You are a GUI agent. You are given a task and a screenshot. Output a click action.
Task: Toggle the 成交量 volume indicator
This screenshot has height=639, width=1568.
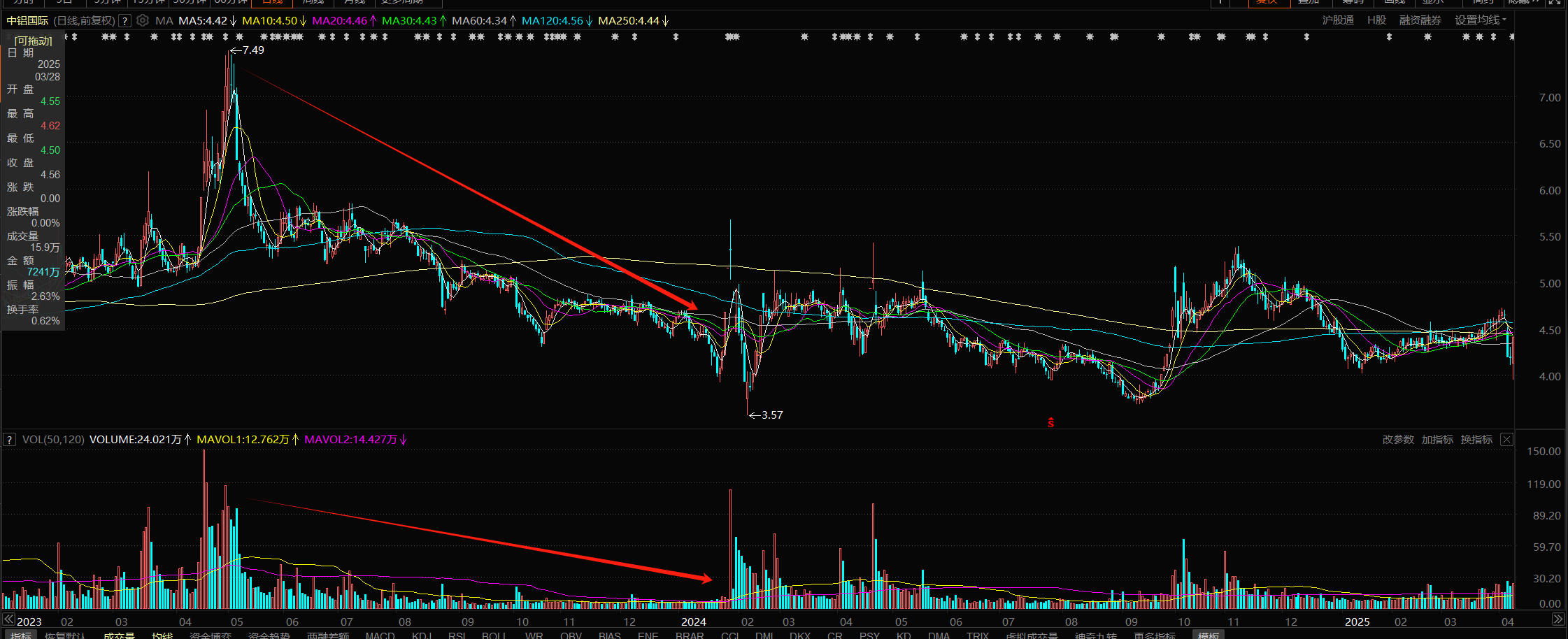click(119, 635)
